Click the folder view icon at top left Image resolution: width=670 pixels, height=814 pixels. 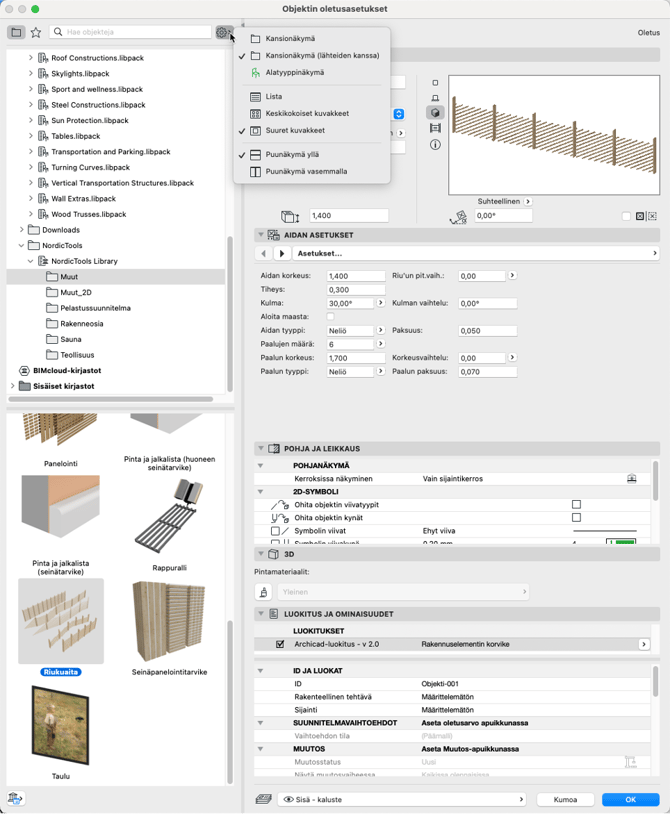[16, 32]
